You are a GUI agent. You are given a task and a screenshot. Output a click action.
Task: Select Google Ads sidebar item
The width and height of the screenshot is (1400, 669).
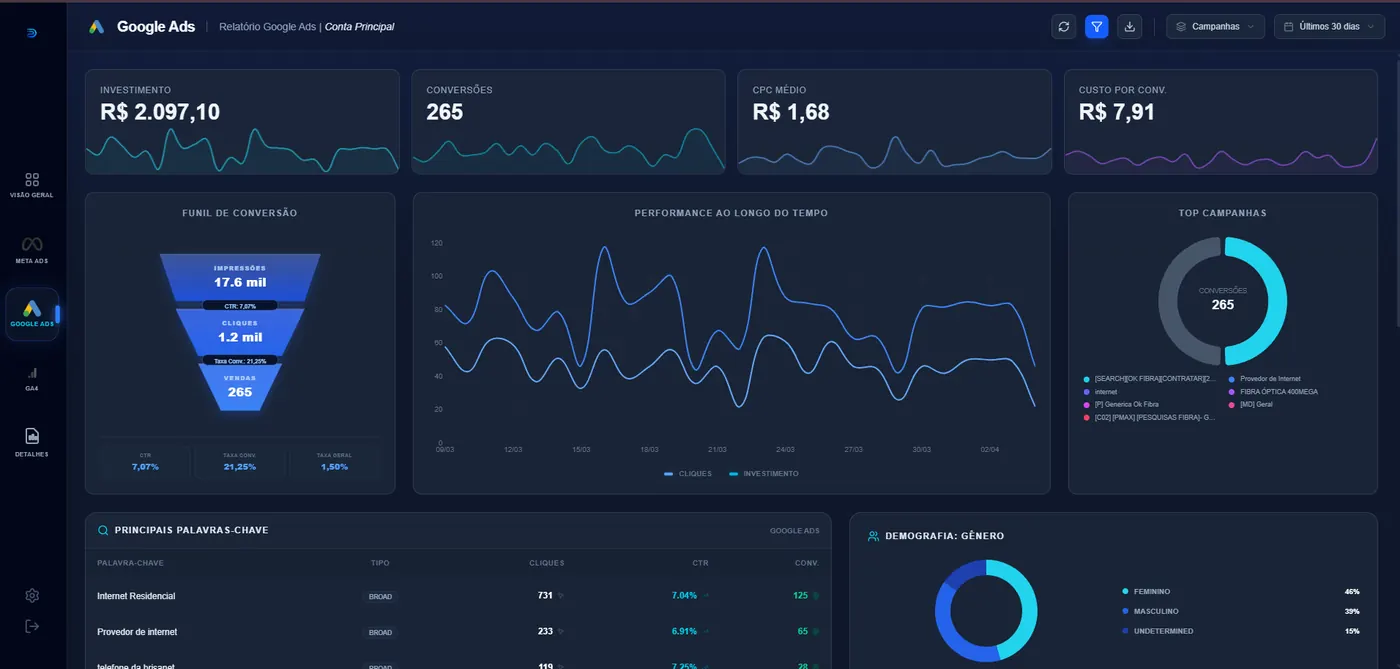[32, 314]
